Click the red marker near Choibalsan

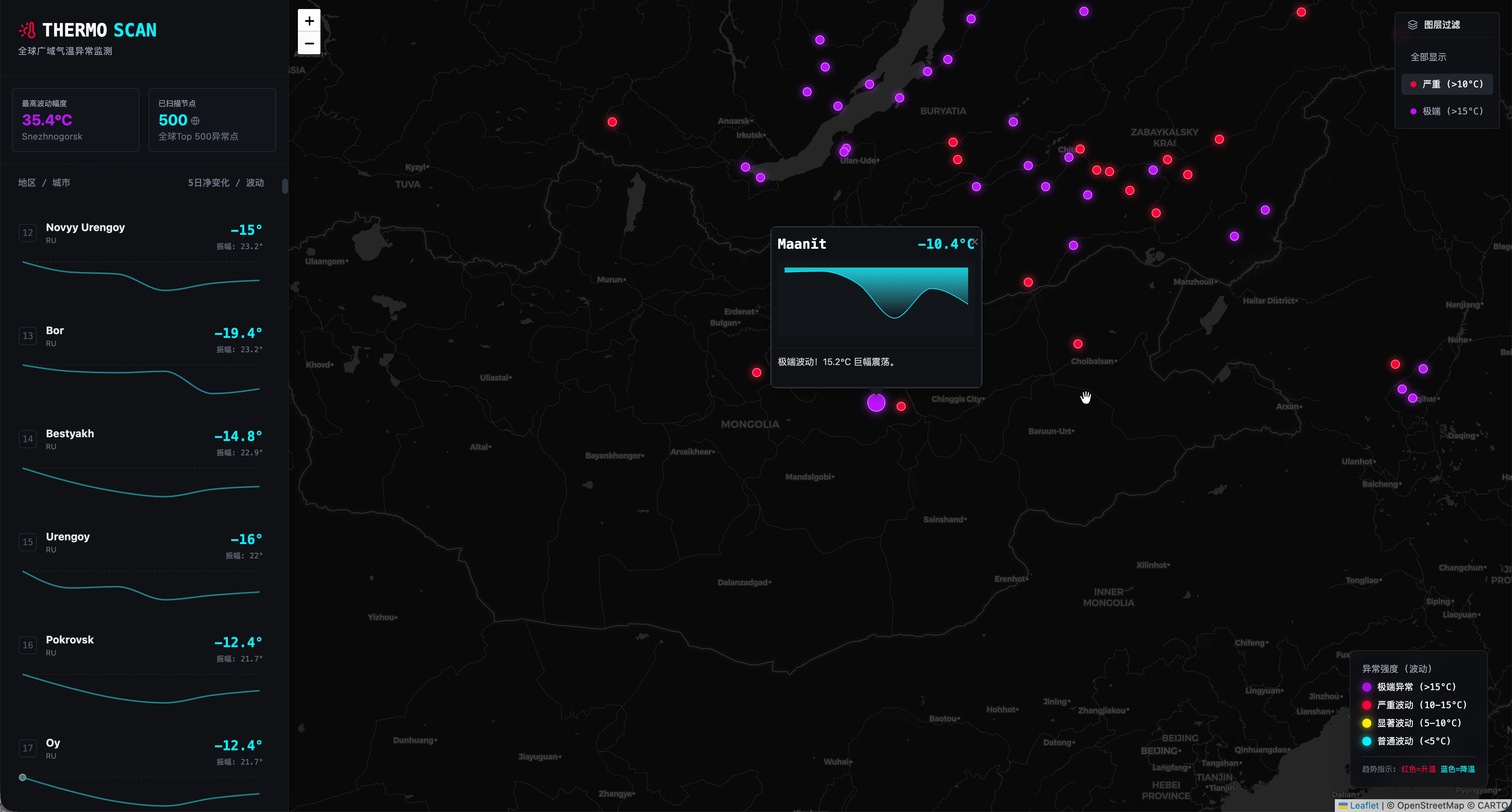pyautogui.click(x=1078, y=344)
